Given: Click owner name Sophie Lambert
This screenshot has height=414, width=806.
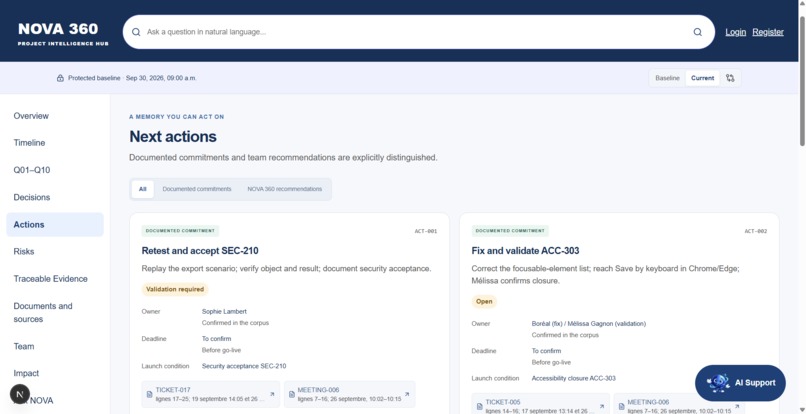Looking at the screenshot, I should click(224, 312).
